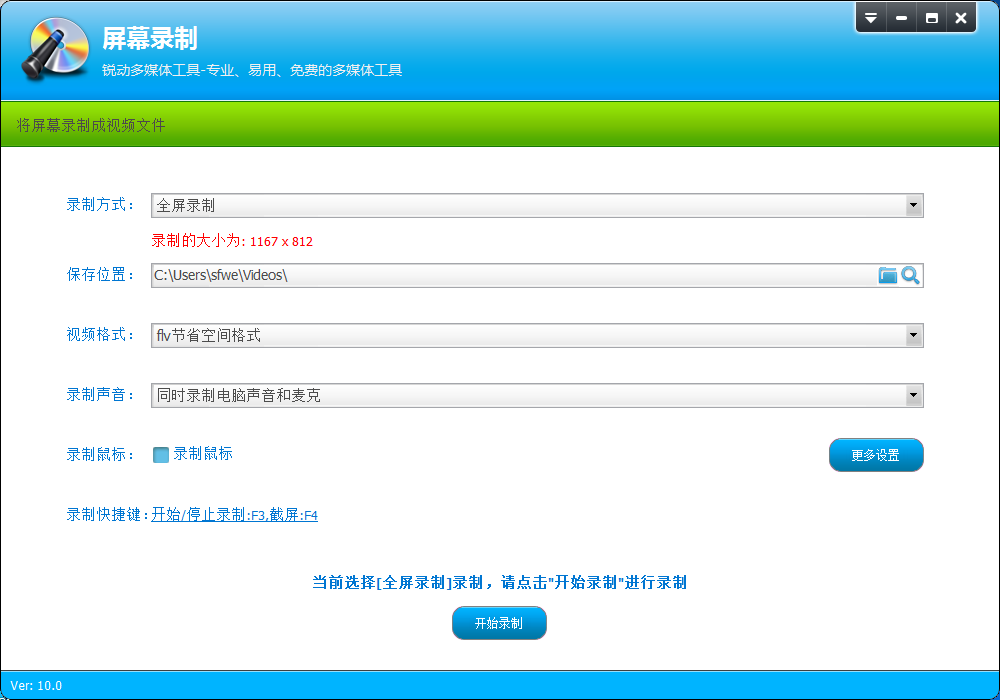Expand the 视频格式 video format dropdown

[x=913, y=335]
